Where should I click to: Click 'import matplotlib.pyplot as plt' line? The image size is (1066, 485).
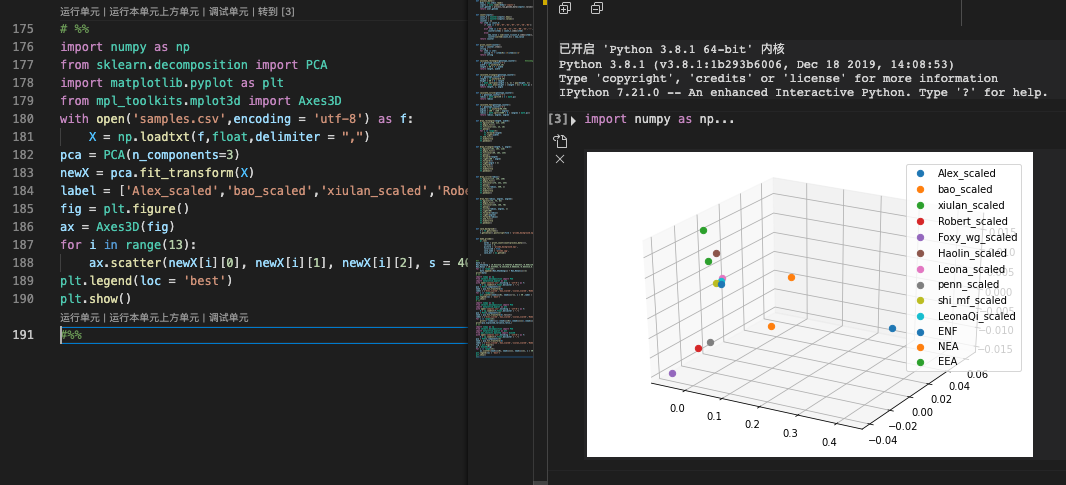point(172,83)
